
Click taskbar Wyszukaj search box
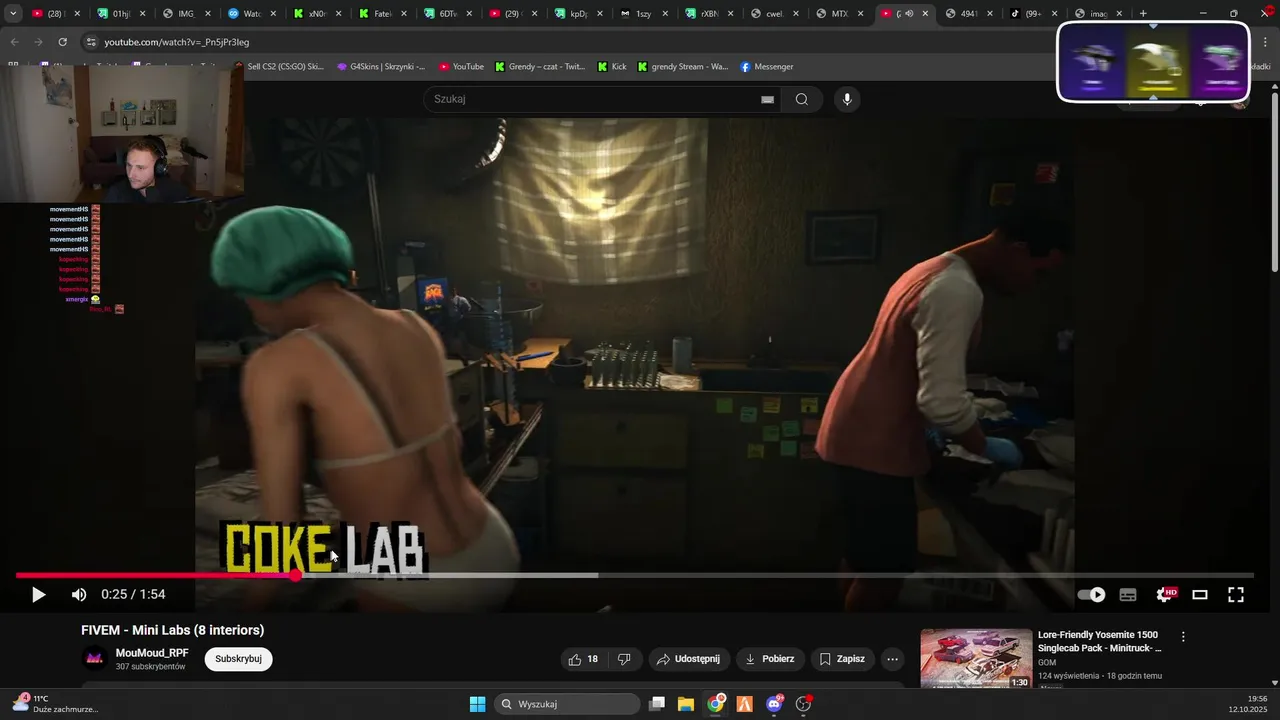pyautogui.click(x=568, y=704)
